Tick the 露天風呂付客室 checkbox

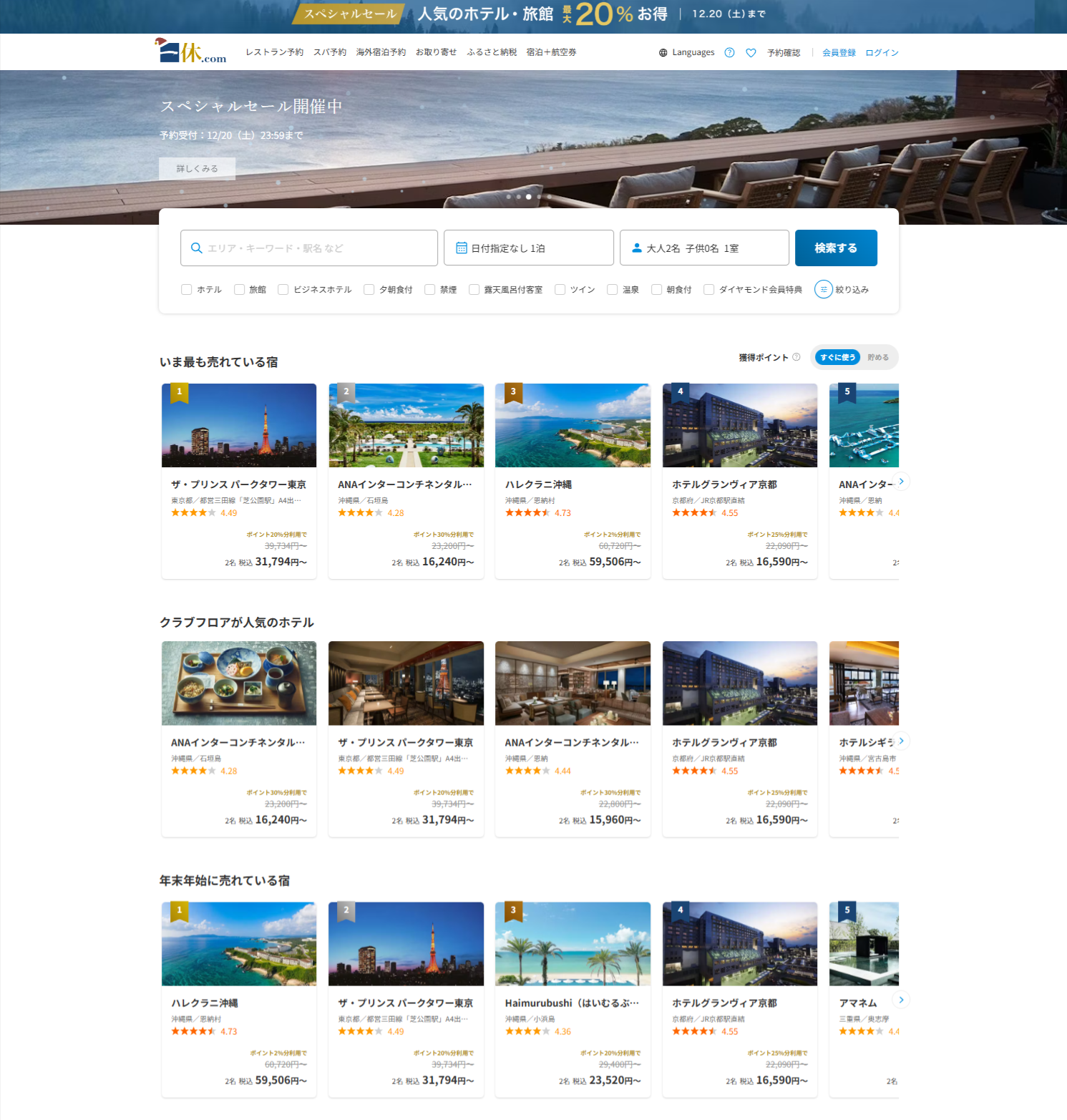[474, 290]
